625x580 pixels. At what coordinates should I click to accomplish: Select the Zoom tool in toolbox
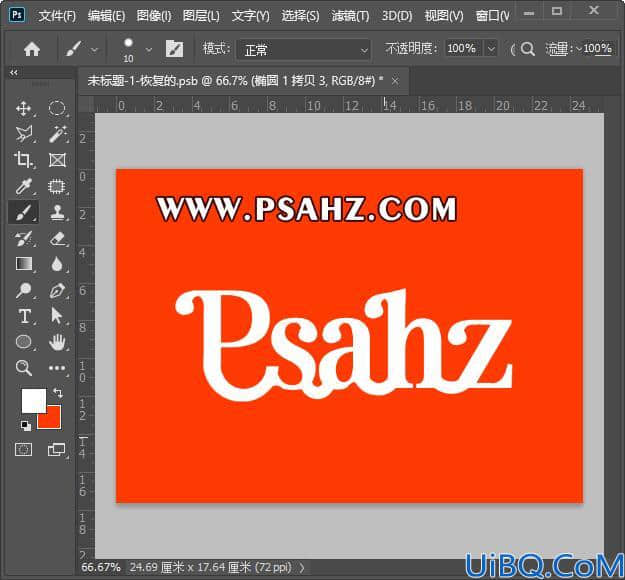point(24,368)
